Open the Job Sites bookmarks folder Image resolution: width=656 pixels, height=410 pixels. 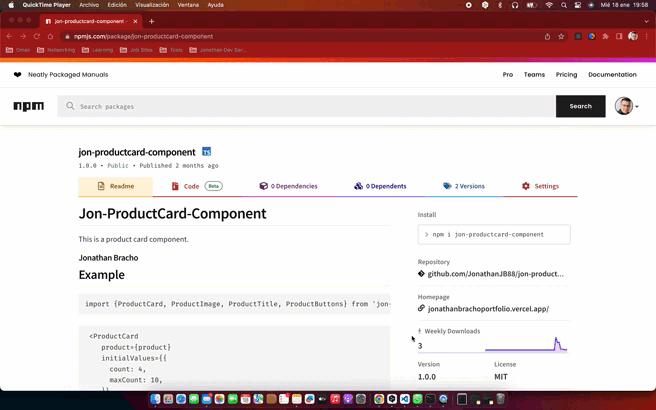pos(136,50)
